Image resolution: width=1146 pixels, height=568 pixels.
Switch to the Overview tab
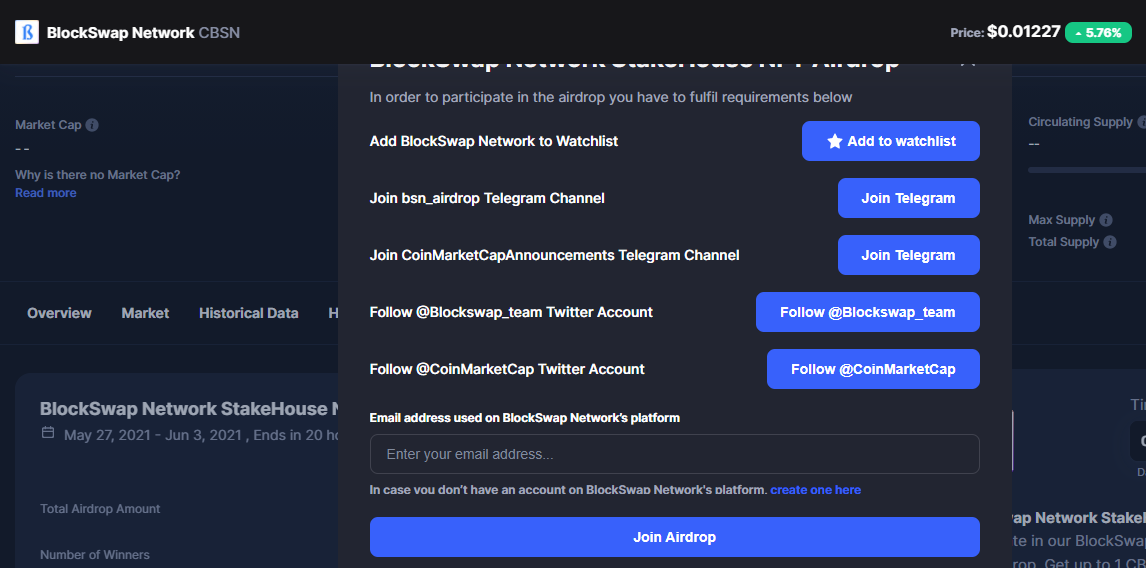tap(59, 313)
